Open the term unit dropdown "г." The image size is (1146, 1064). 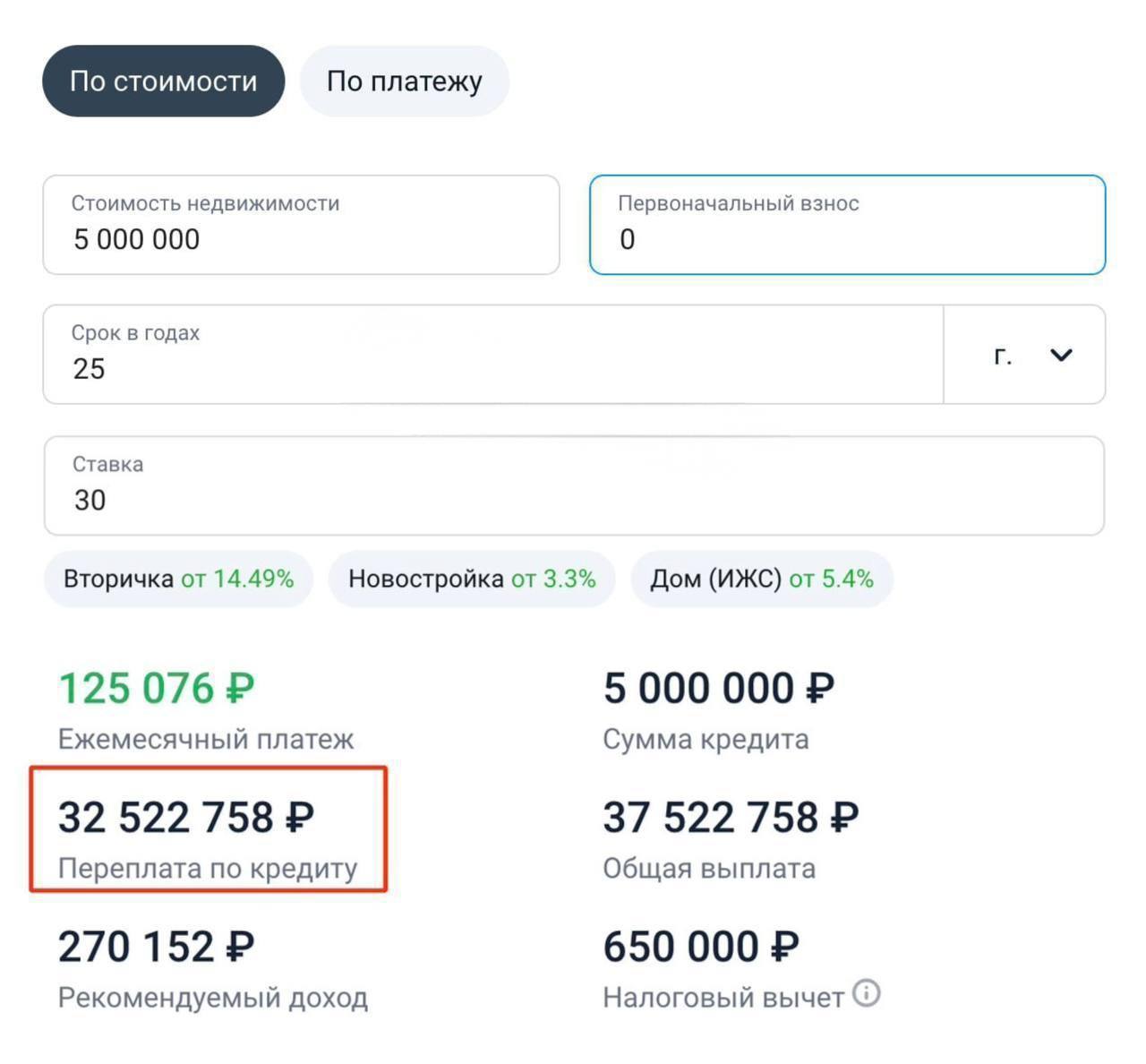tap(1025, 356)
